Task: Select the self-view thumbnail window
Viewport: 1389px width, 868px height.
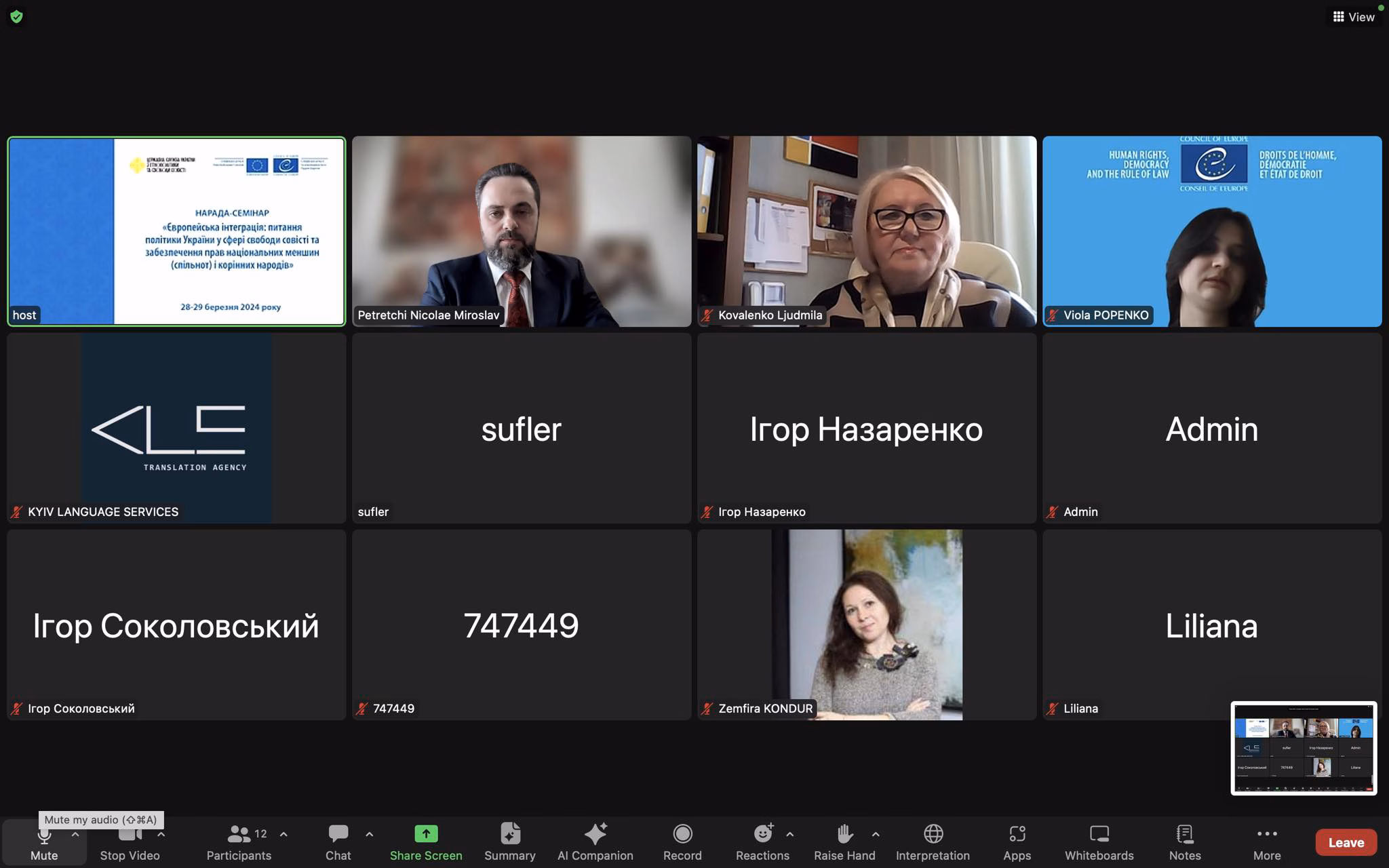Action: pyautogui.click(x=1304, y=748)
